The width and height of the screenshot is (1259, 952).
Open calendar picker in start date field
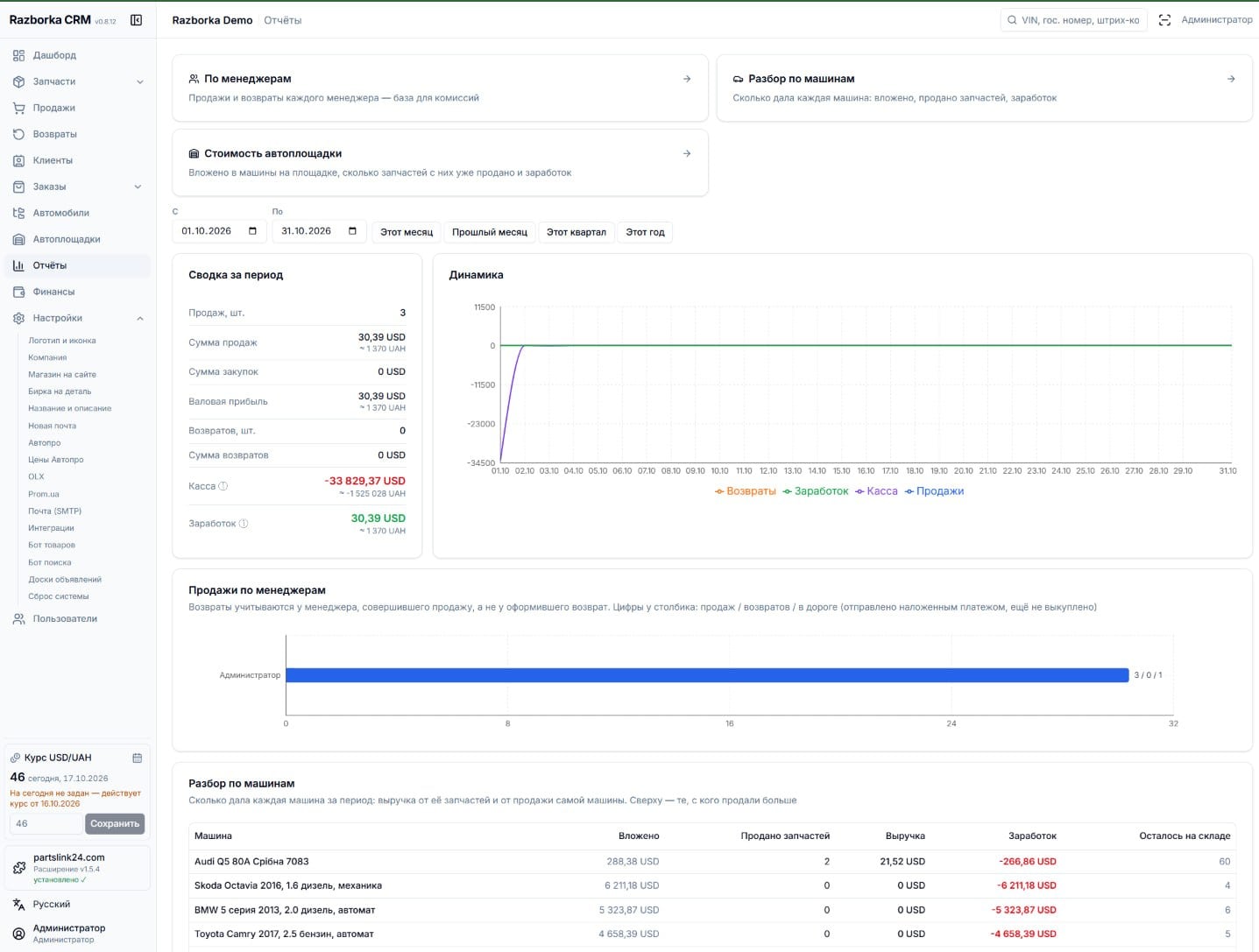[x=252, y=231]
